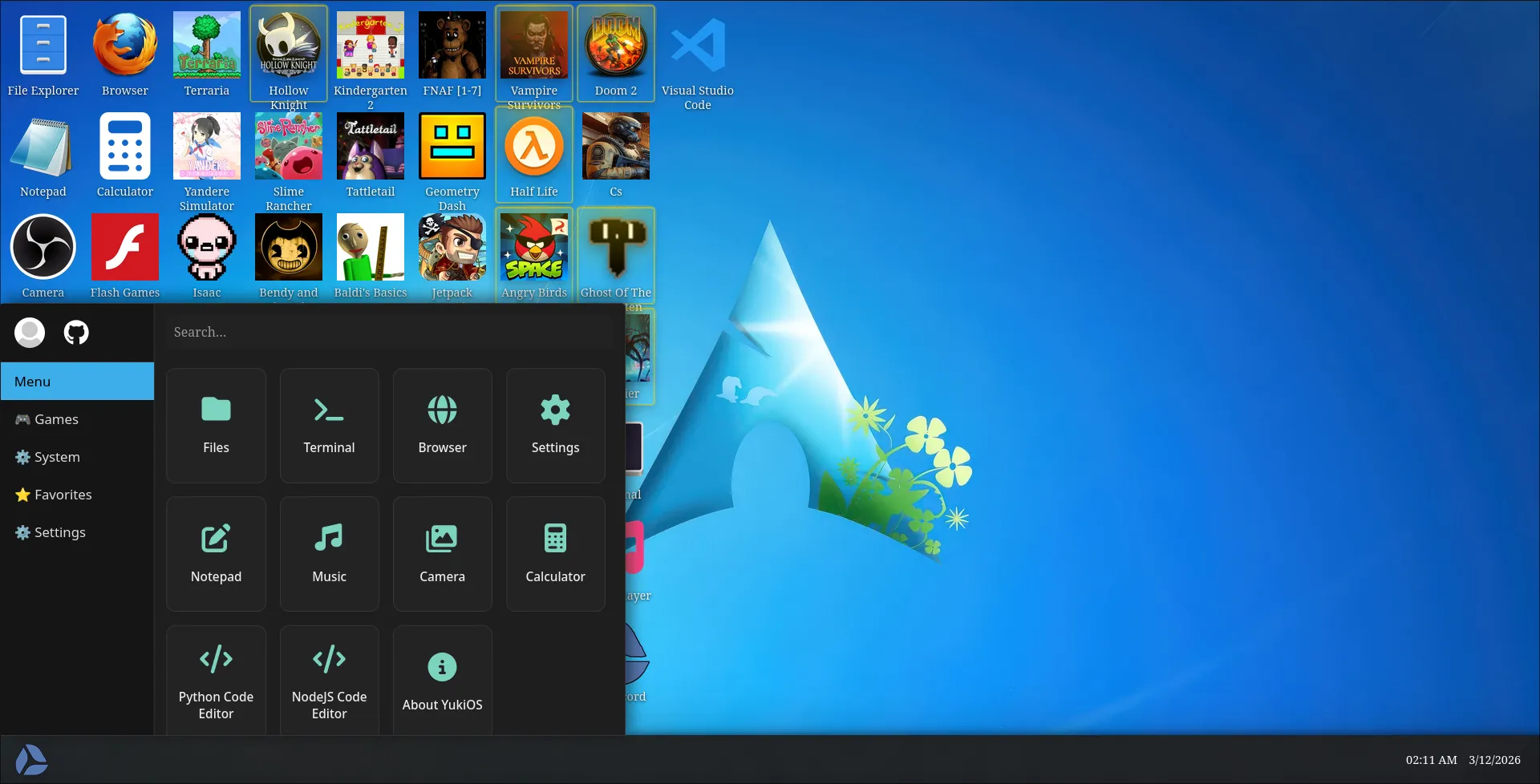Launch the Python Code Editor
This screenshot has height=784, width=1540.
click(x=216, y=677)
